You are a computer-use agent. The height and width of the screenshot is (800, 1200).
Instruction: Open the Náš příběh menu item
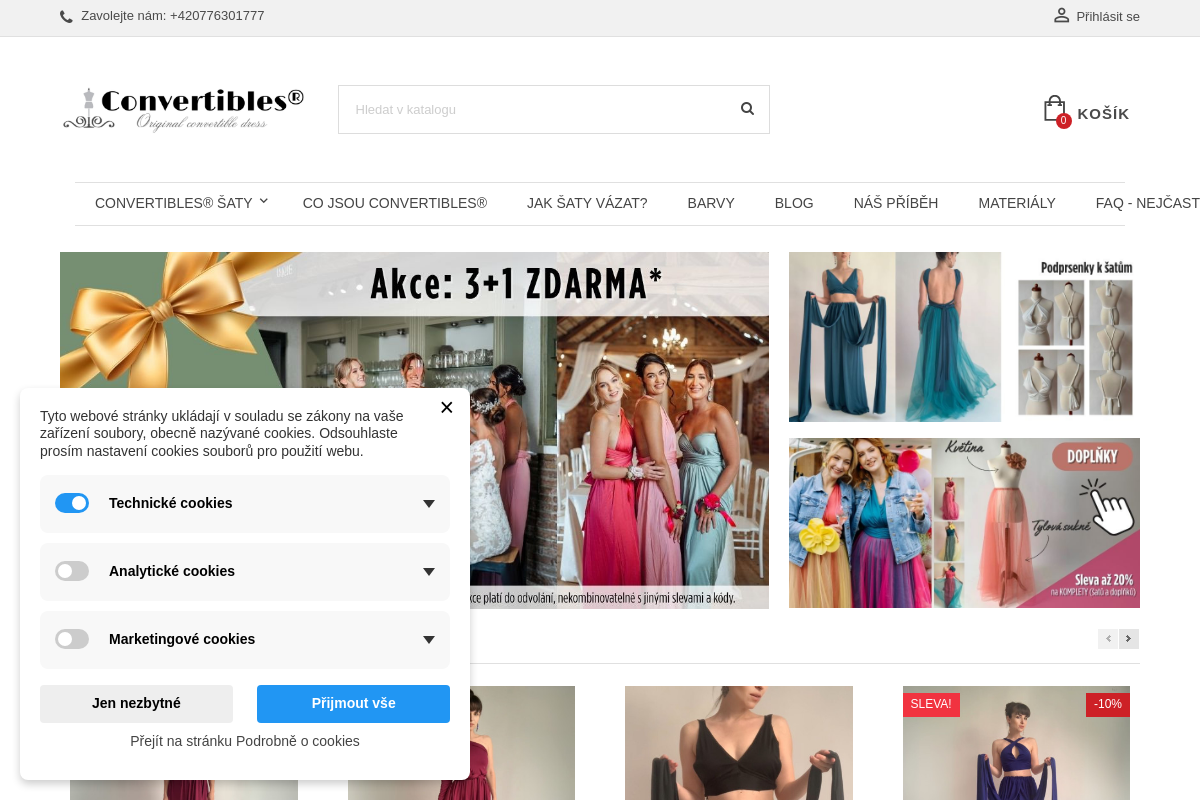[x=896, y=203]
